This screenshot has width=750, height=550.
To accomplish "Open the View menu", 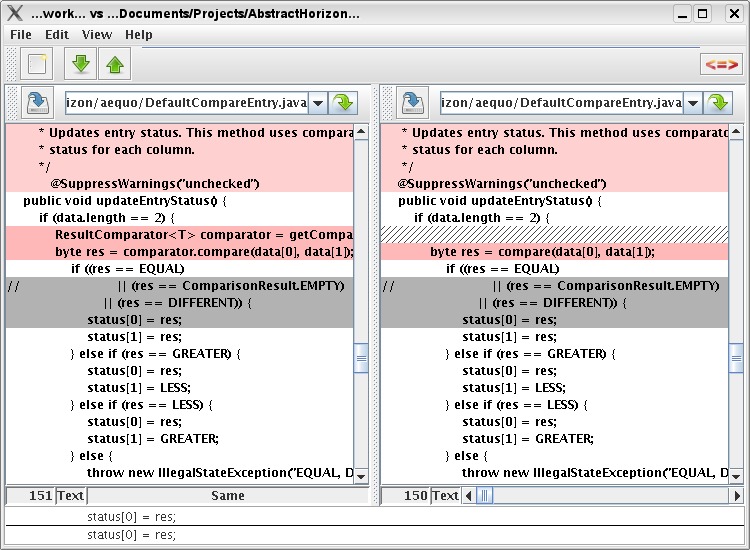I will click(x=97, y=34).
